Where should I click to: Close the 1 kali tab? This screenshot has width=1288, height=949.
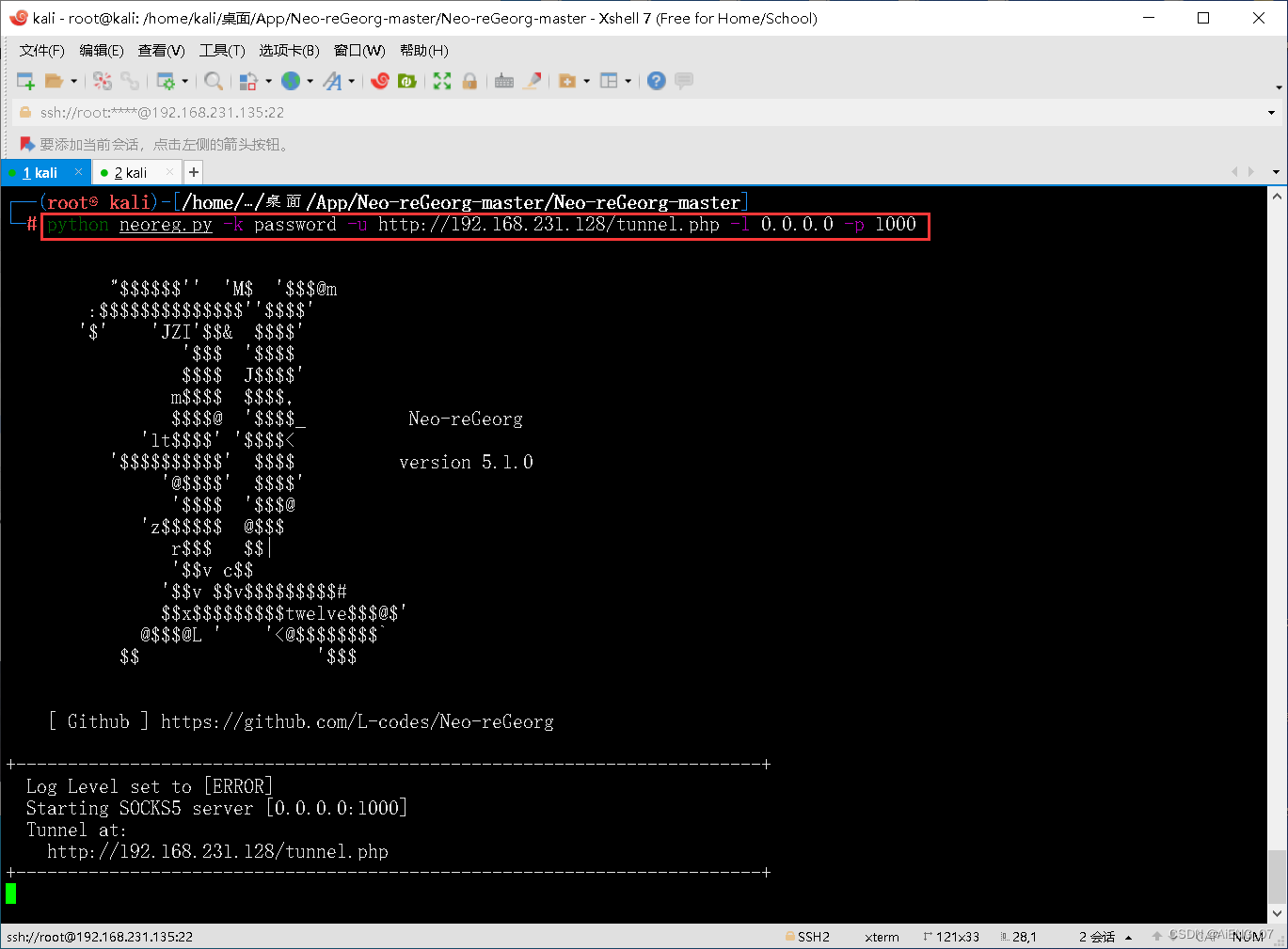tap(79, 172)
